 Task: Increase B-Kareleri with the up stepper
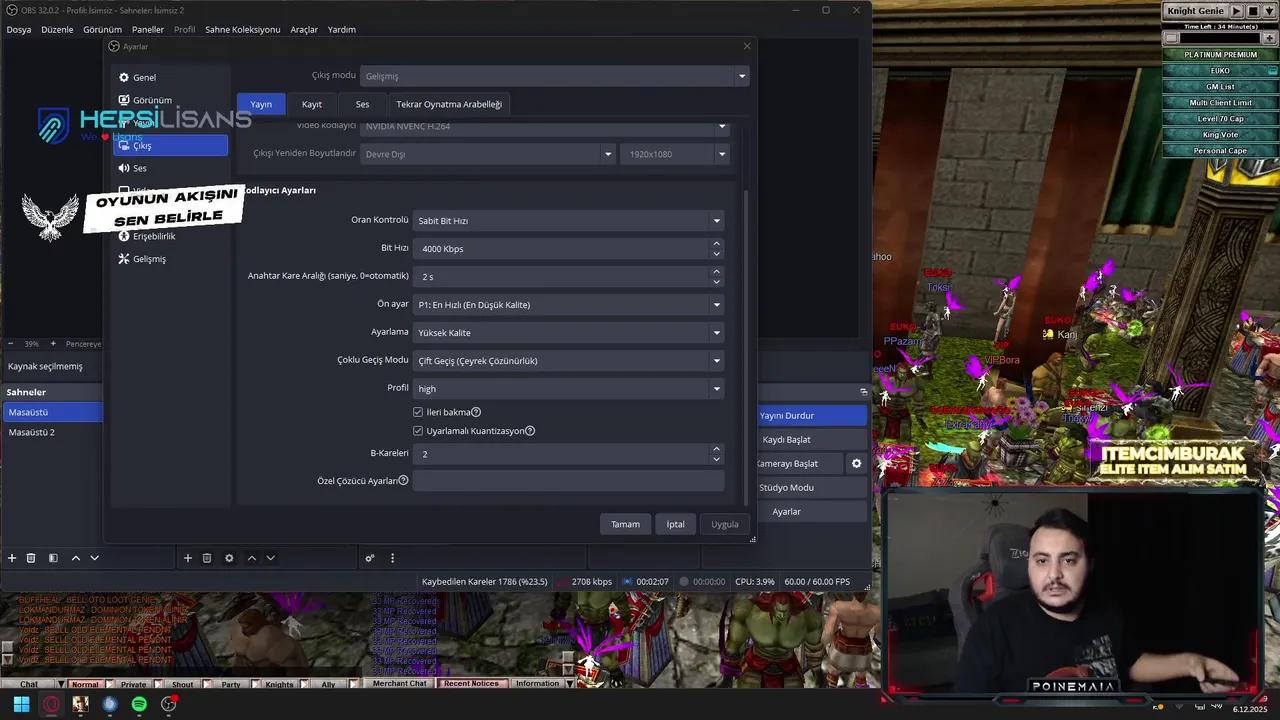coord(716,448)
